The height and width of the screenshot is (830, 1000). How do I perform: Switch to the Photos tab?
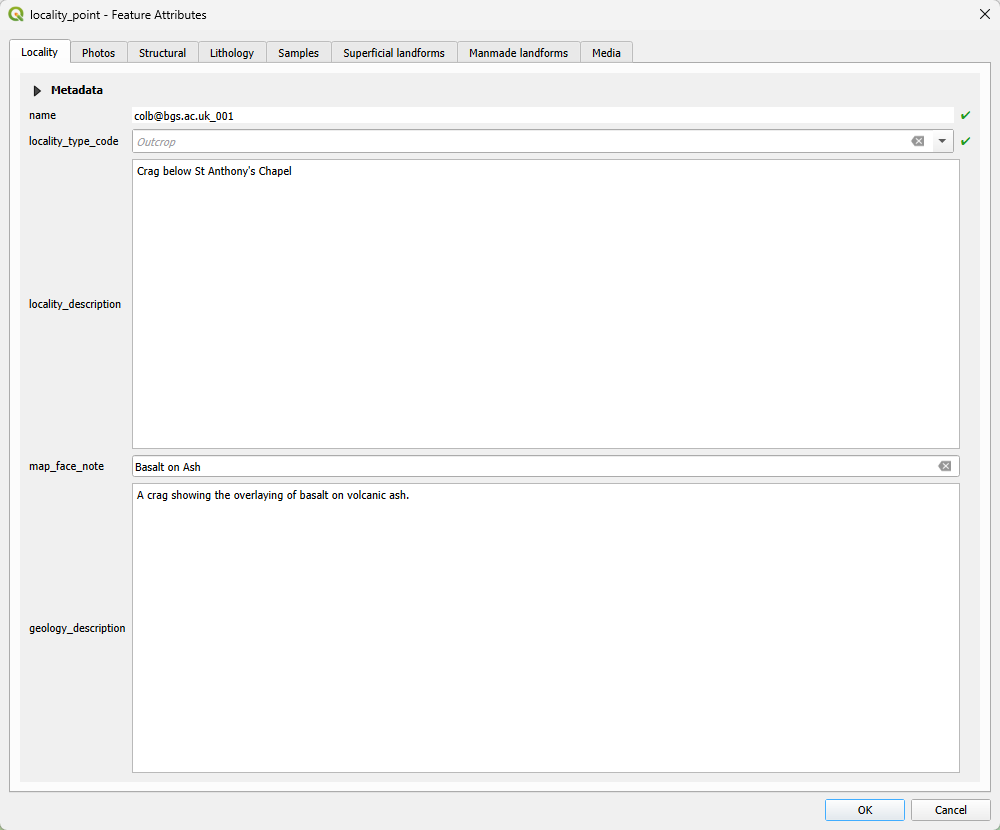[x=99, y=53]
